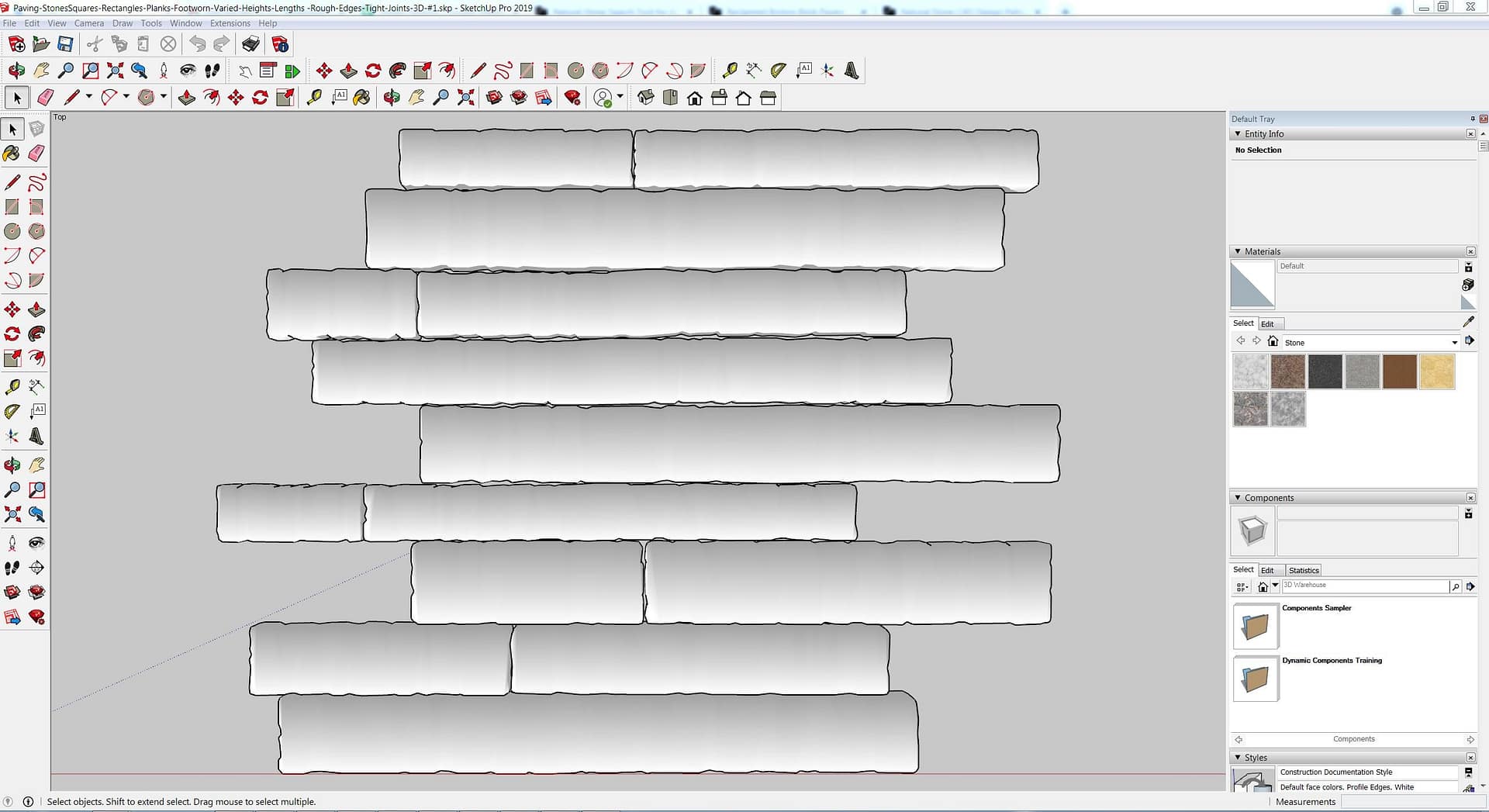Activate the Orbit tool in left toolbar
This screenshot has width=1489, height=812.
pyautogui.click(x=12, y=465)
